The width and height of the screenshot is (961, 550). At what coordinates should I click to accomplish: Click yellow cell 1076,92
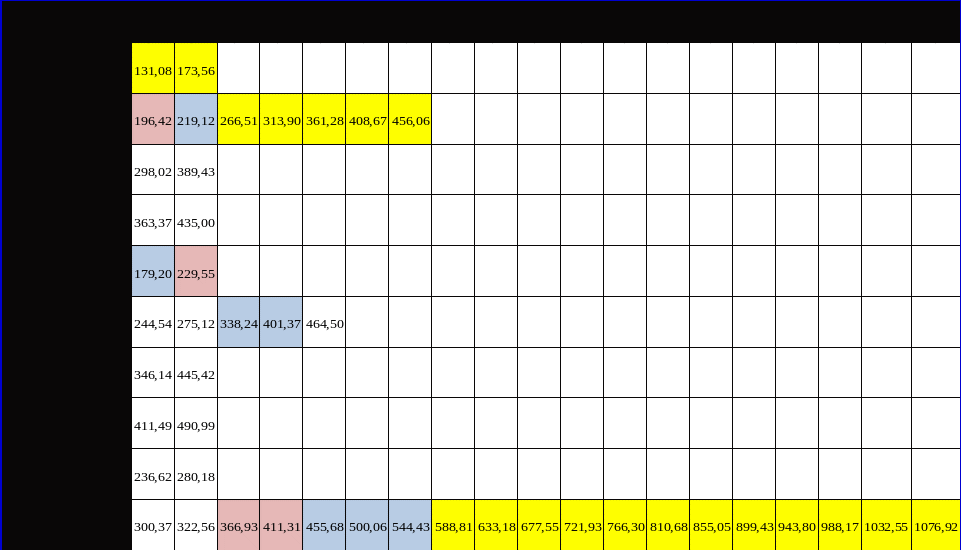936,525
